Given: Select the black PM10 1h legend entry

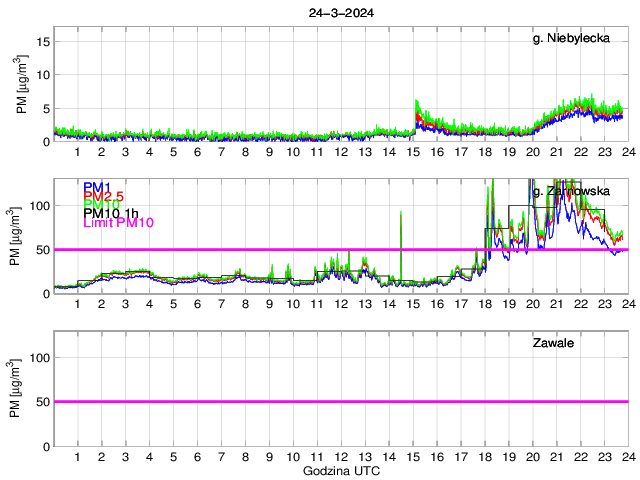Looking at the screenshot, I should tap(111, 213).
